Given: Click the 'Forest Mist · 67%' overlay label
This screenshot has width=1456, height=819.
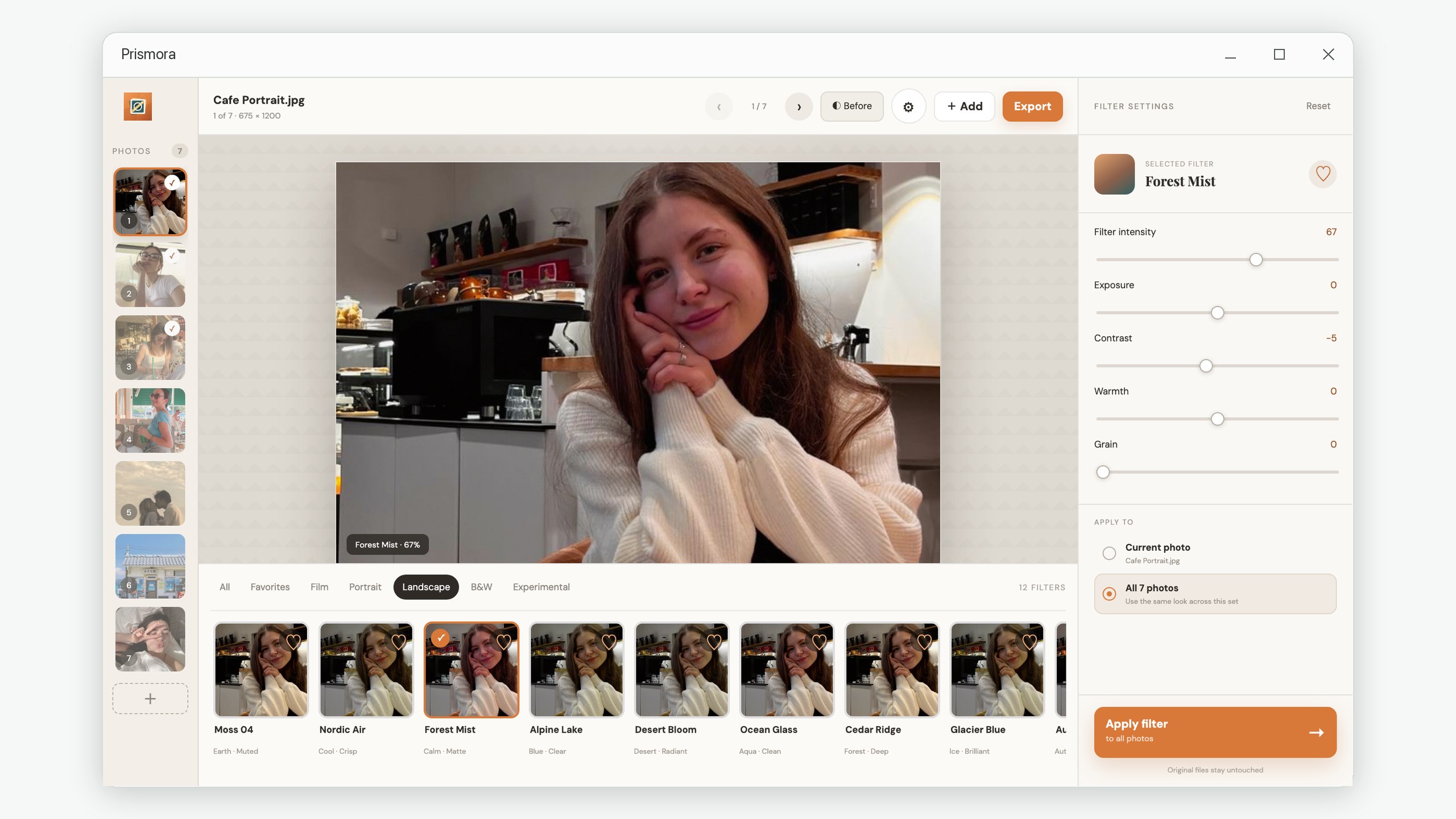Looking at the screenshot, I should point(387,545).
